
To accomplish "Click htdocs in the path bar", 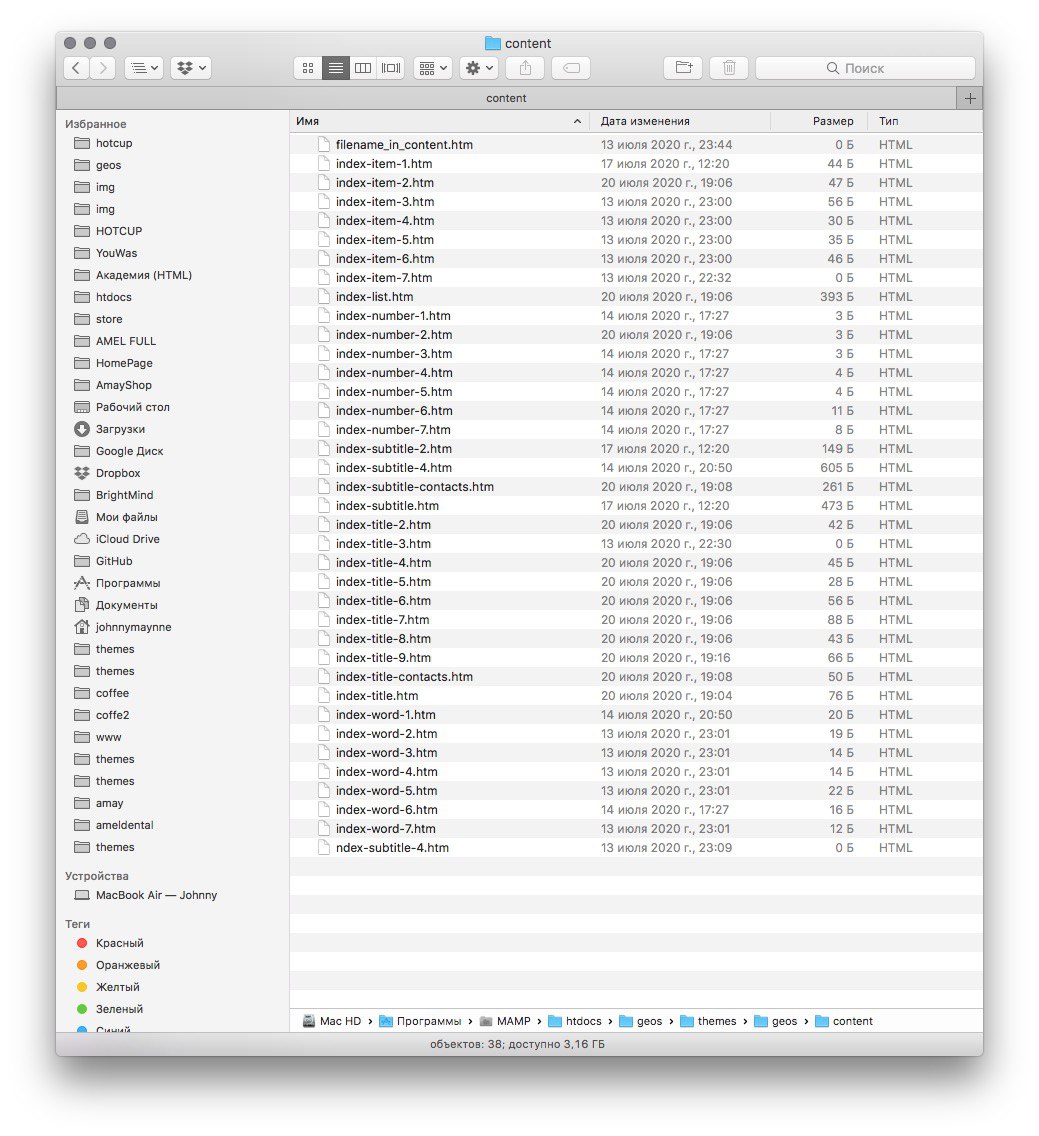I will (x=575, y=1022).
